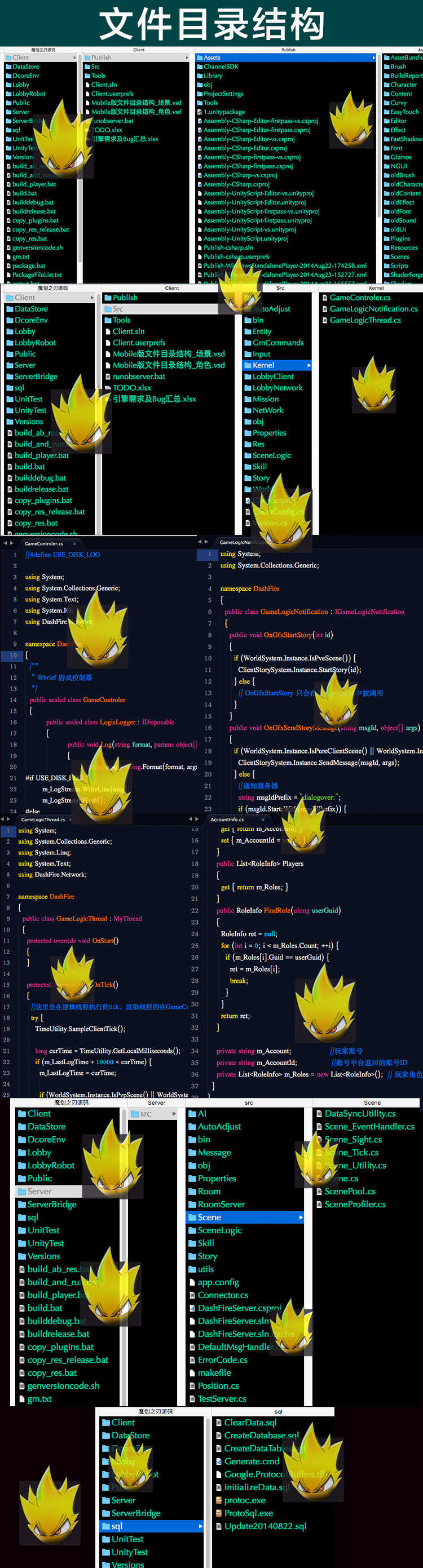Click the script icon beside Generate.cmd
This screenshot has height=1568, width=423.
point(219,1461)
